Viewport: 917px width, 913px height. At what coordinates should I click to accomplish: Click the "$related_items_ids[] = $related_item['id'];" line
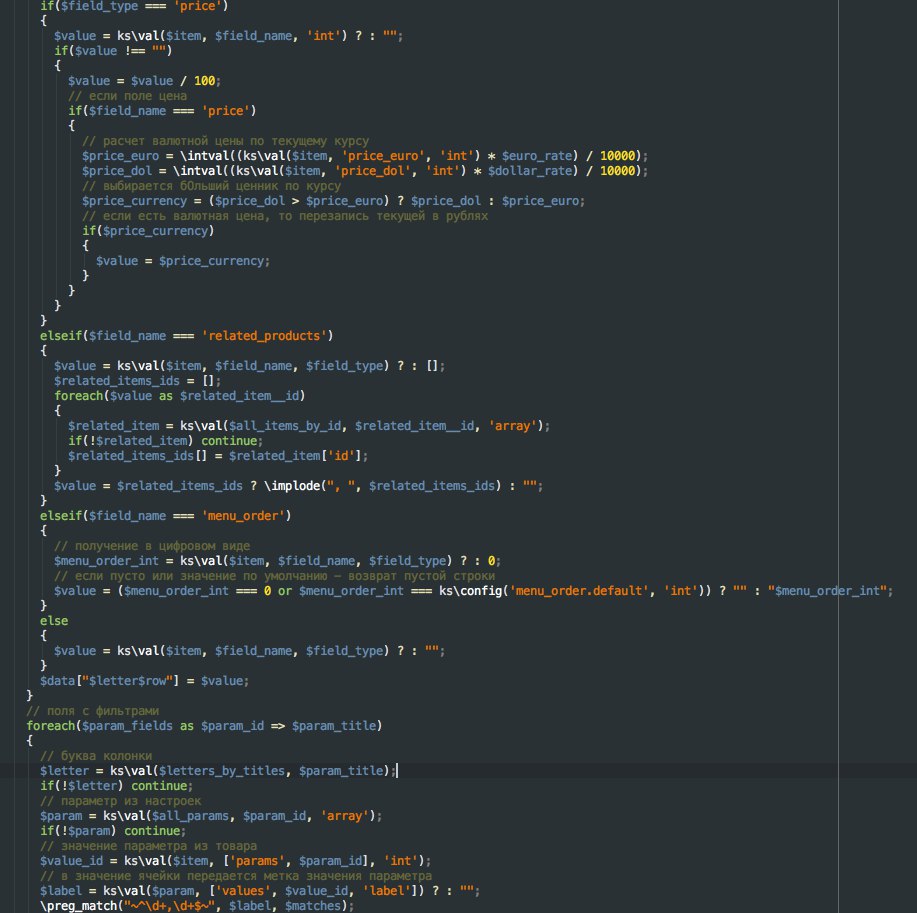click(218, 456)
